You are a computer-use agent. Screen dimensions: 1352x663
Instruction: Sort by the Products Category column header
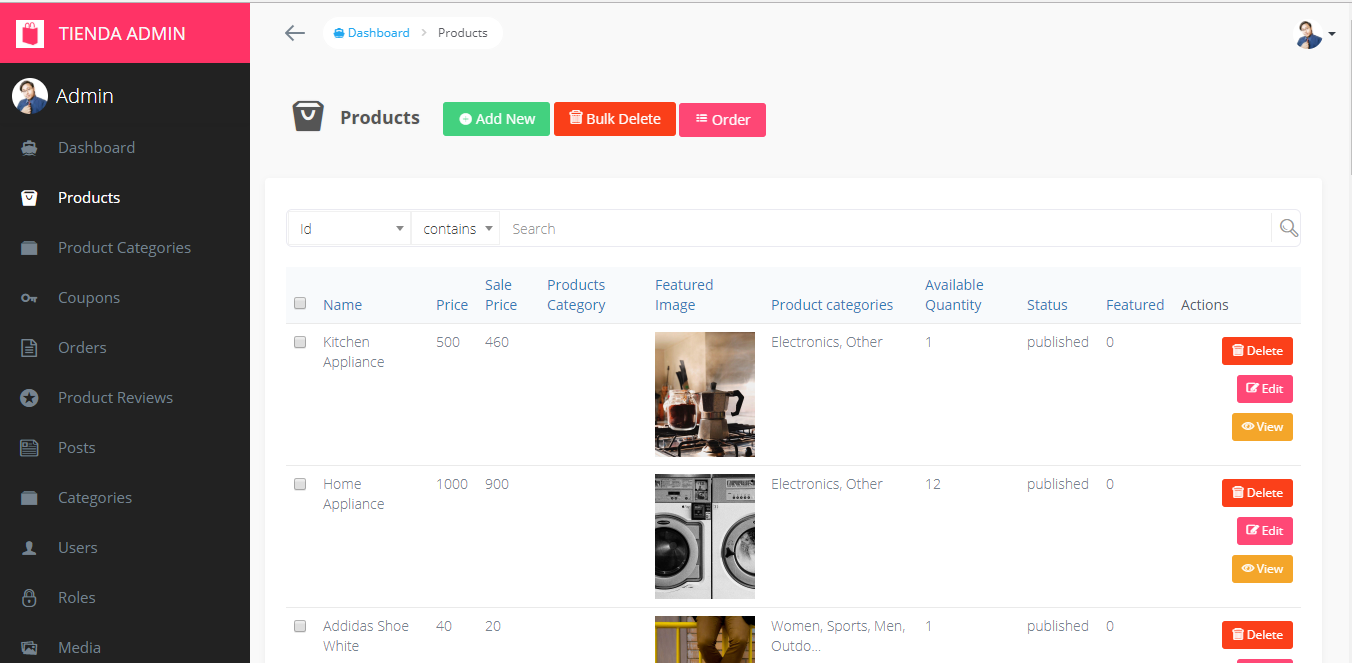576,295
